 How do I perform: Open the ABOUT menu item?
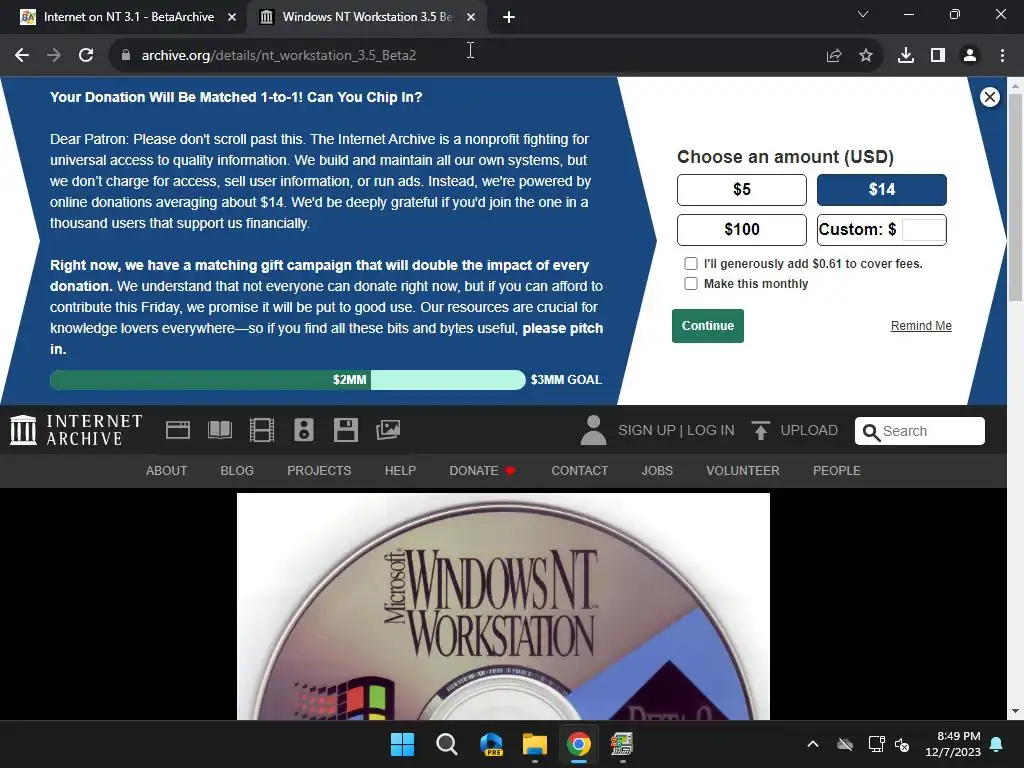point(167,471)
